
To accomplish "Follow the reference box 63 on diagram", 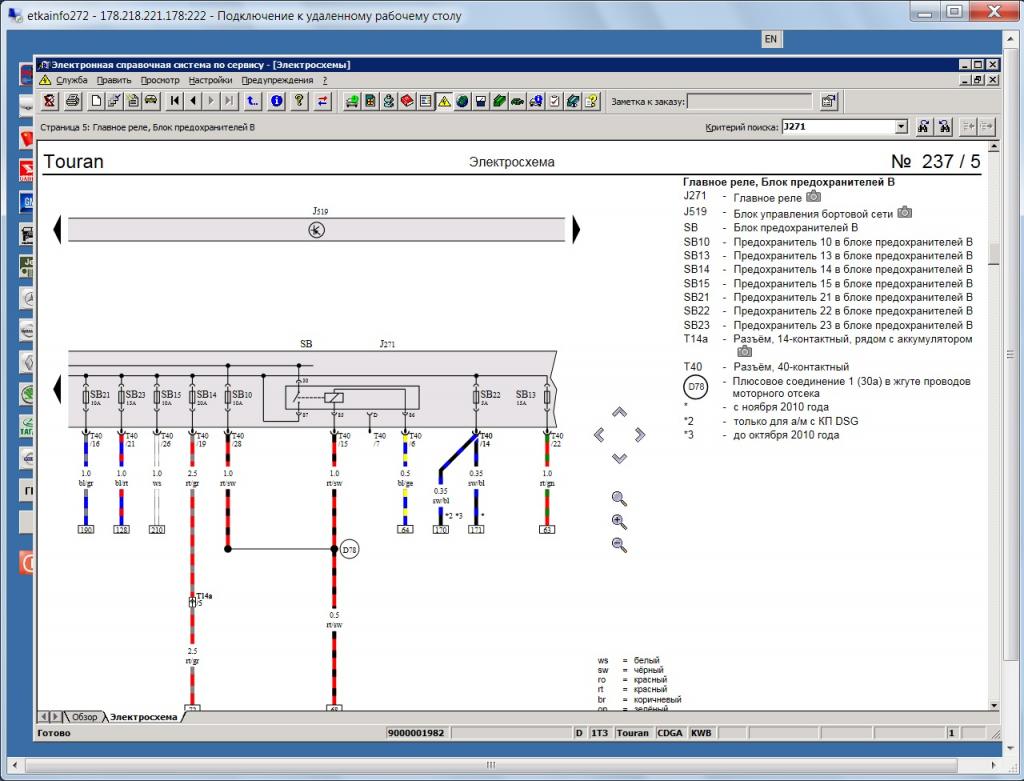I will pyautogui.click(x=547, y=530).
